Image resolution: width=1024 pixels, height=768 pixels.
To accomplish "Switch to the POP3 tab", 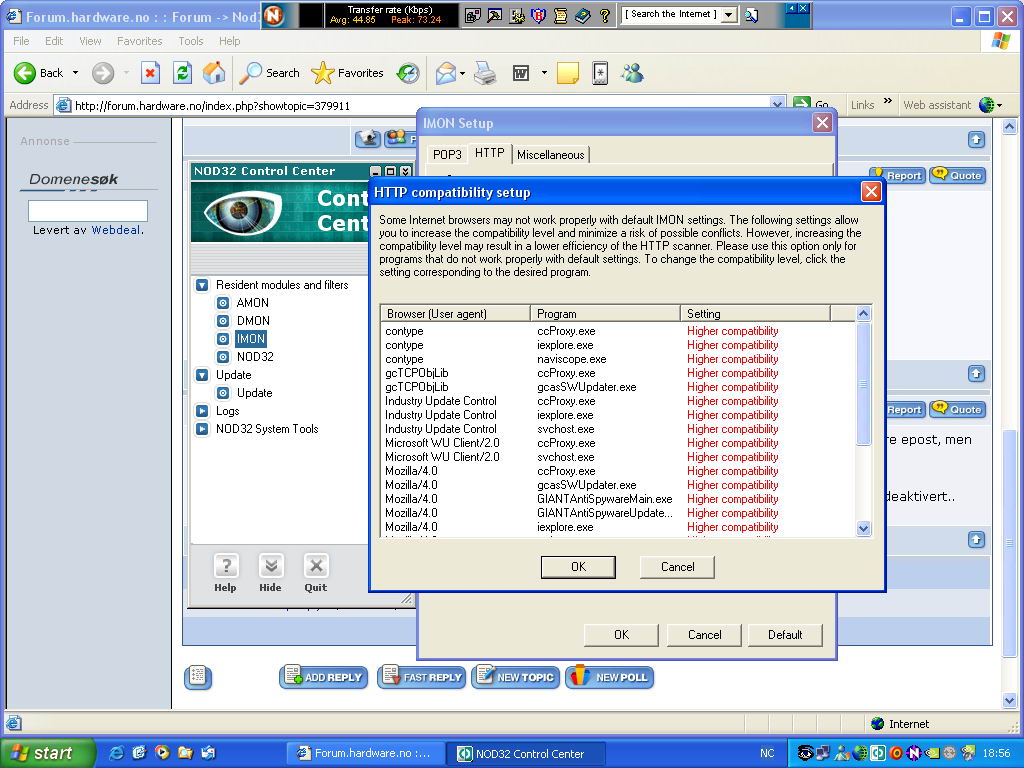I will coord(447,155).
